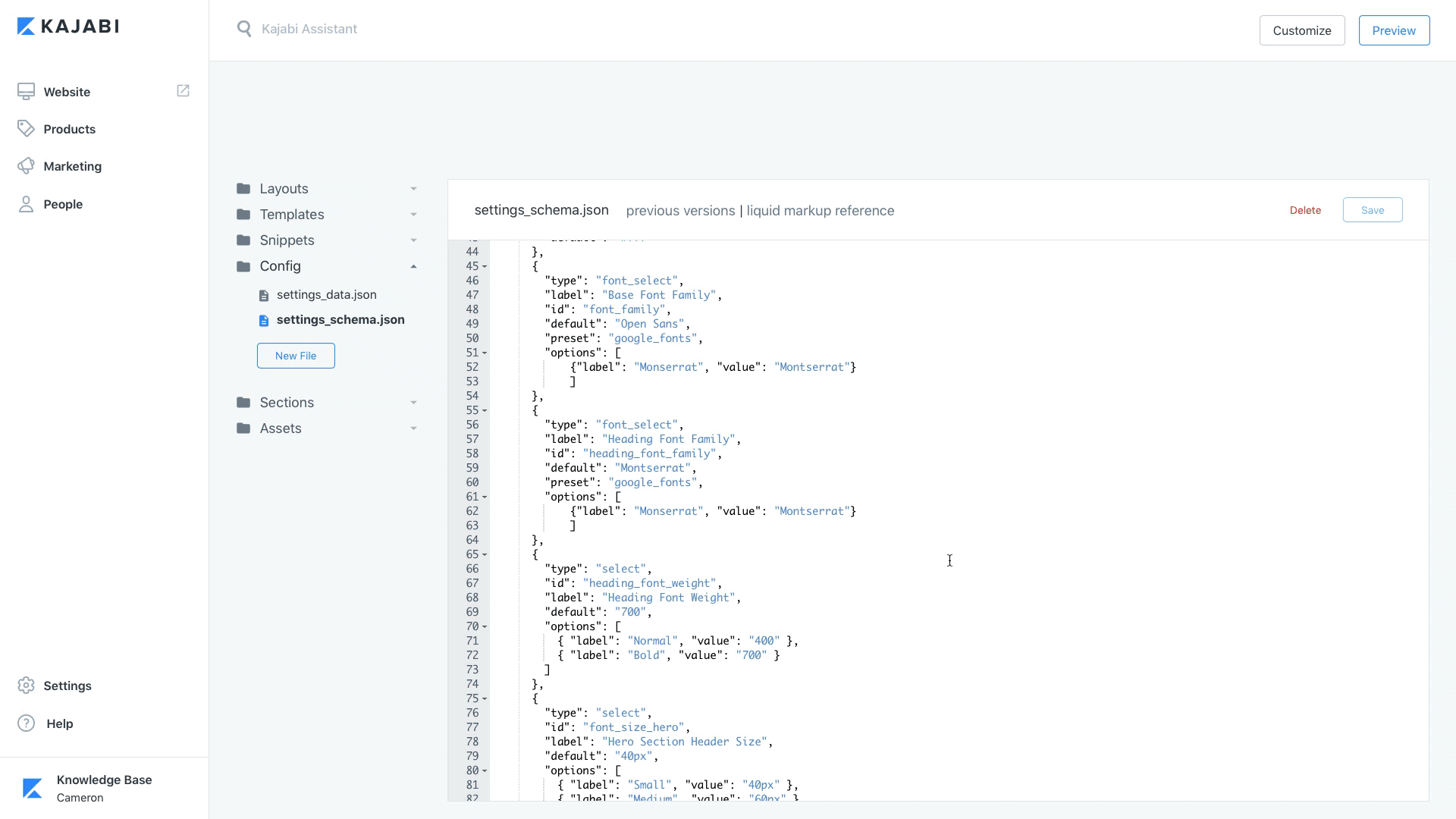Open the Website menu item
This screenshot has height=819, width=1456.
point(67,92)
